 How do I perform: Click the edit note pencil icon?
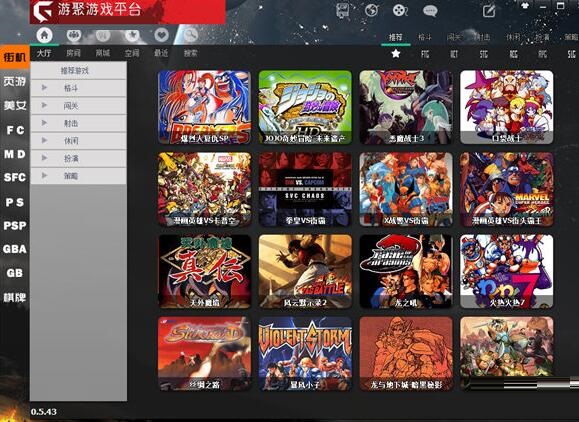489,10
